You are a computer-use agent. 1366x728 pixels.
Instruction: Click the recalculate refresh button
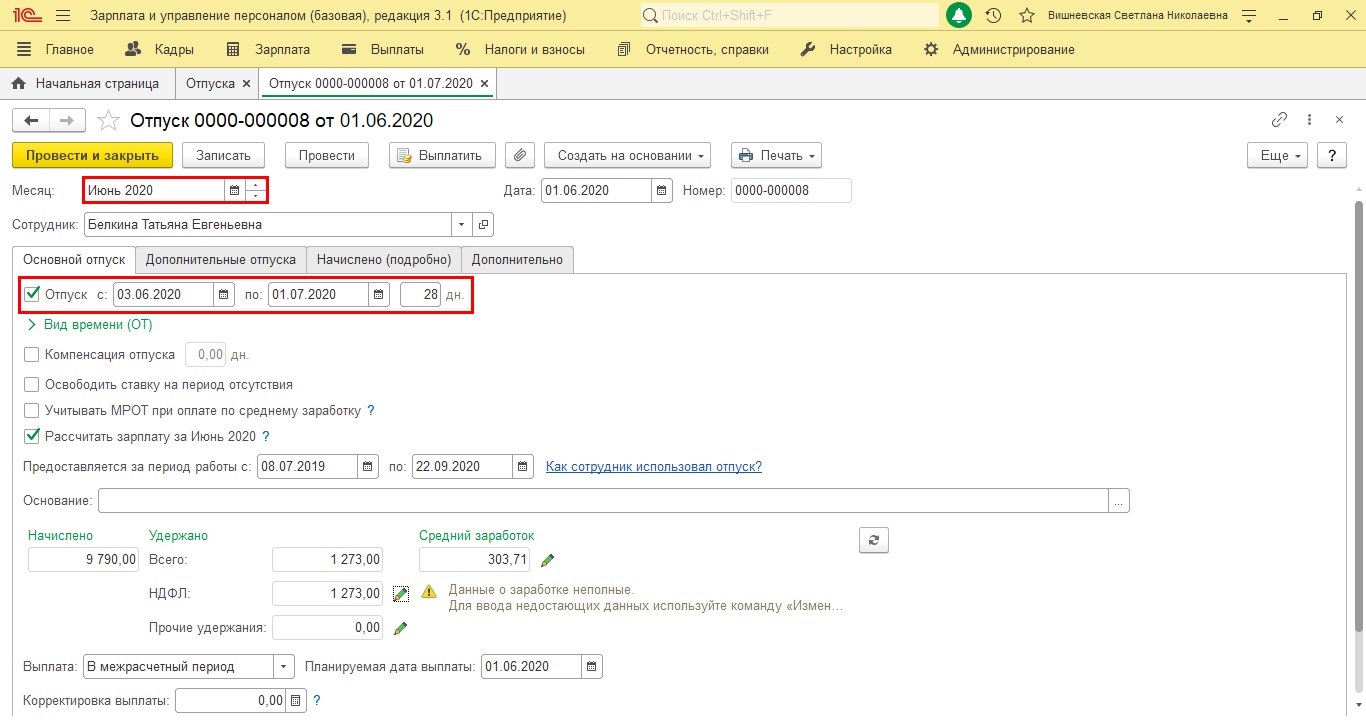coord(874,540)
